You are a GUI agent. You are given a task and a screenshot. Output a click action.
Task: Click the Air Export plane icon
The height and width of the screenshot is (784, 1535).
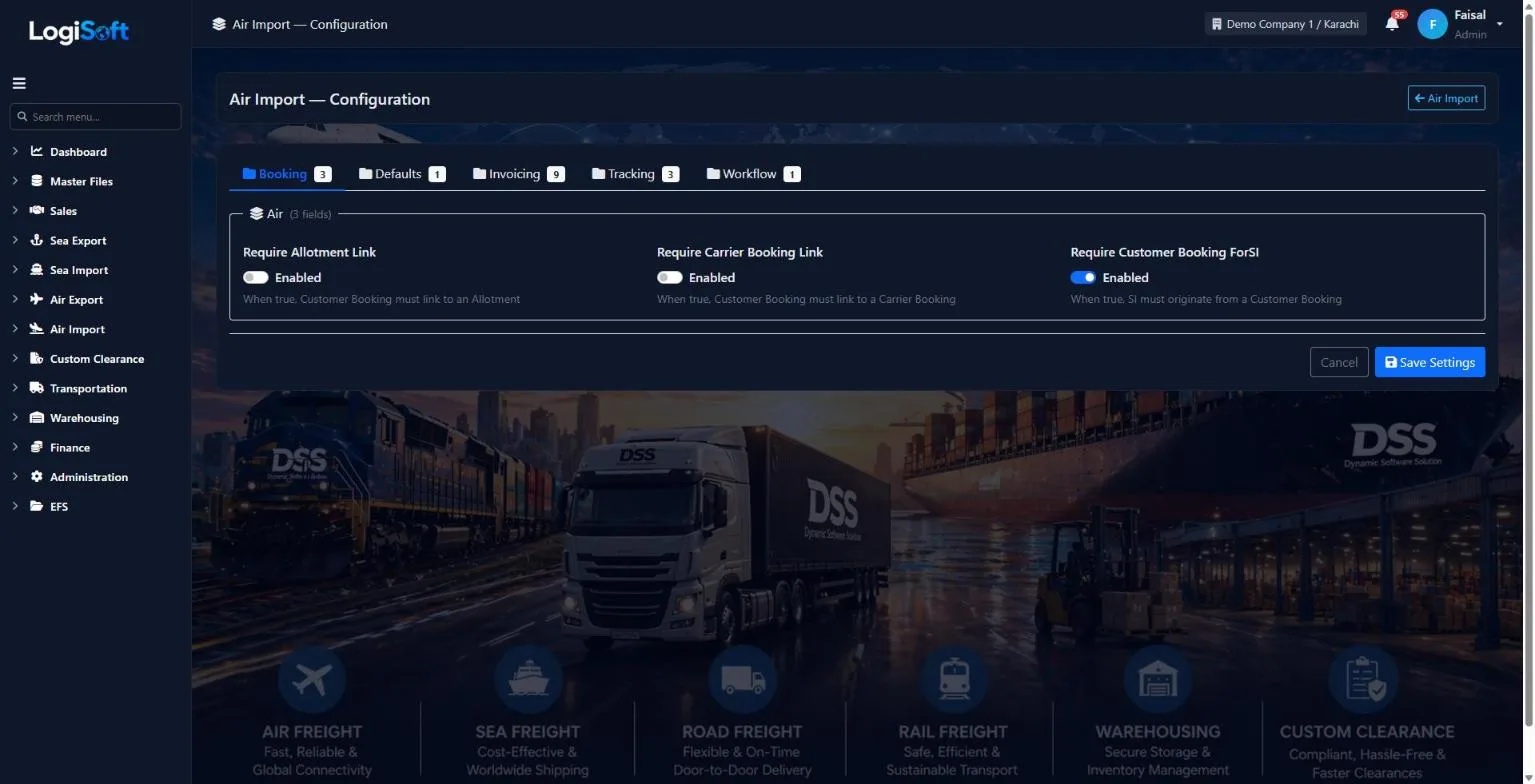click(37, 299)
